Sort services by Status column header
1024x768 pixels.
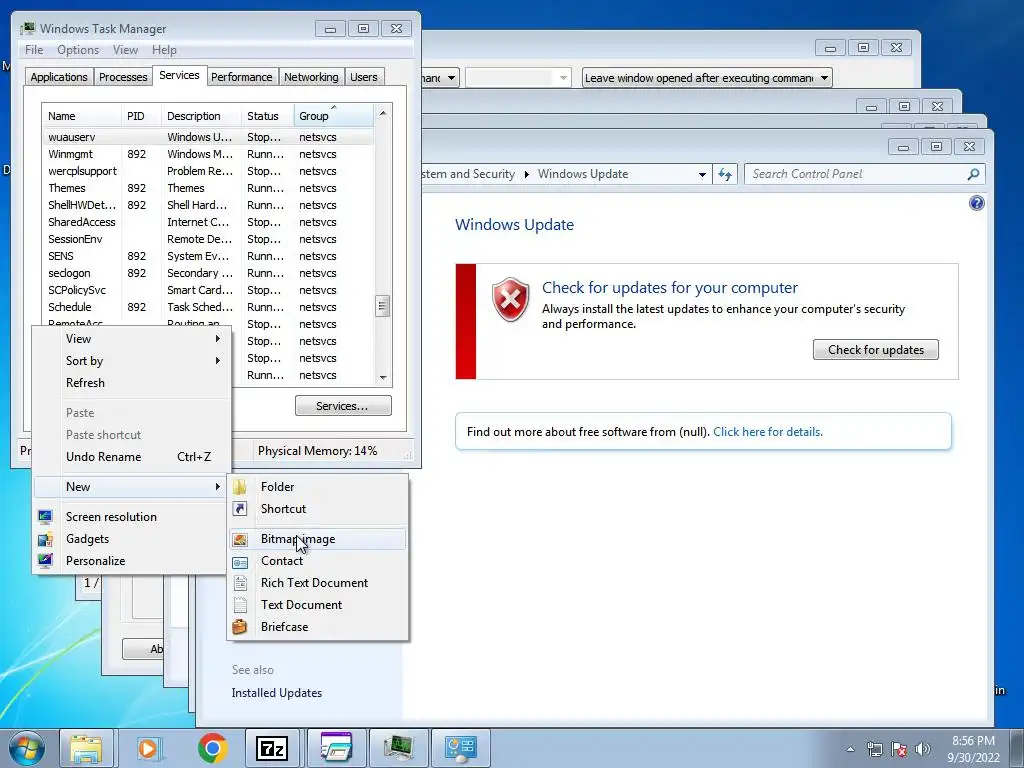pos(267,116)
